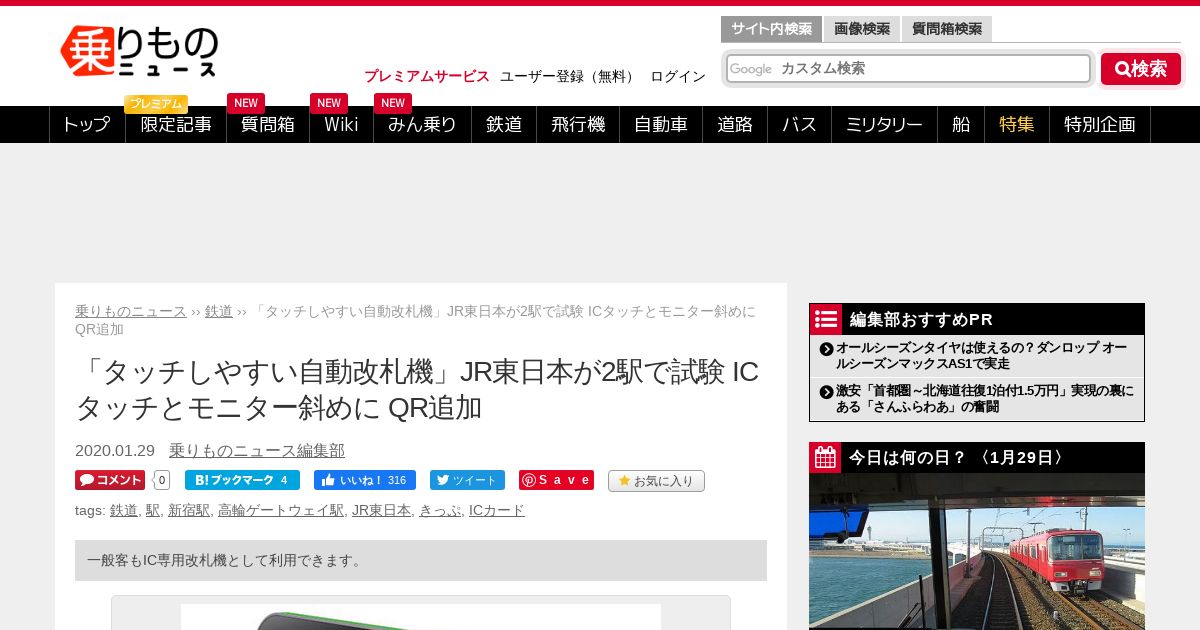Open the プレミアムサービス link
Screen dimensions: 1200x630
[427, 76]
